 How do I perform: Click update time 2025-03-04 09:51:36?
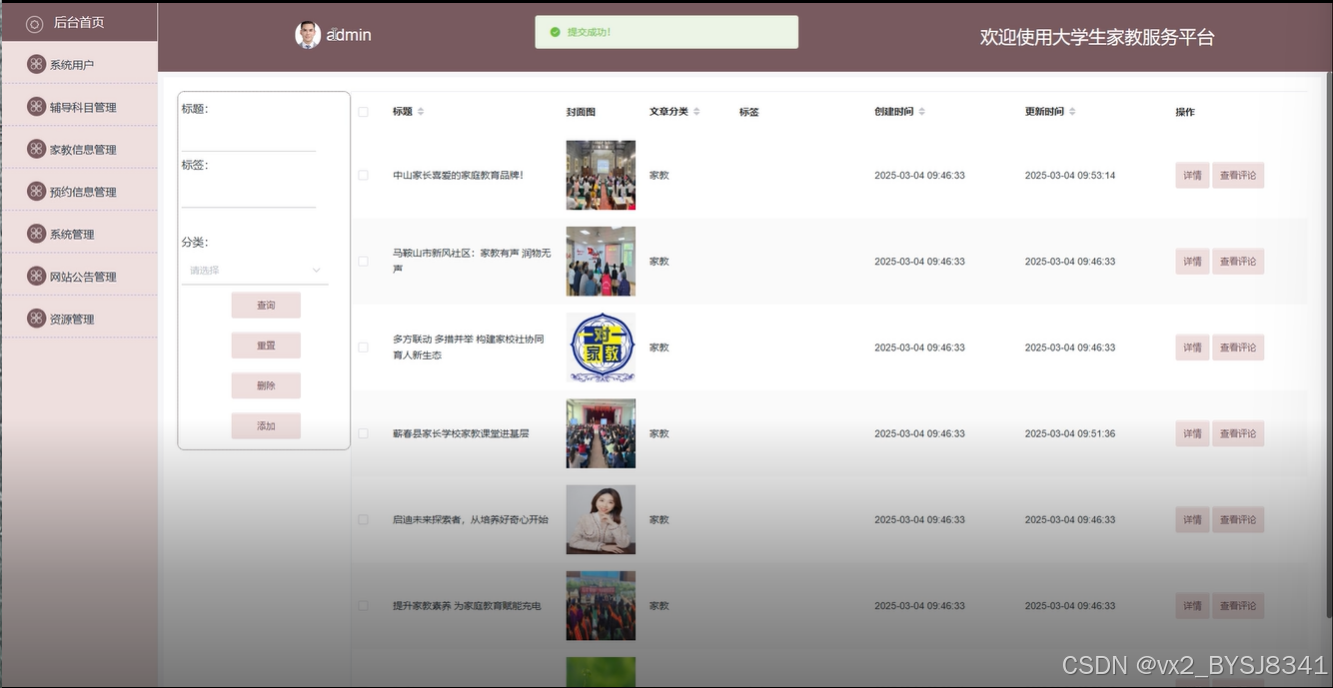point(1070,433)
